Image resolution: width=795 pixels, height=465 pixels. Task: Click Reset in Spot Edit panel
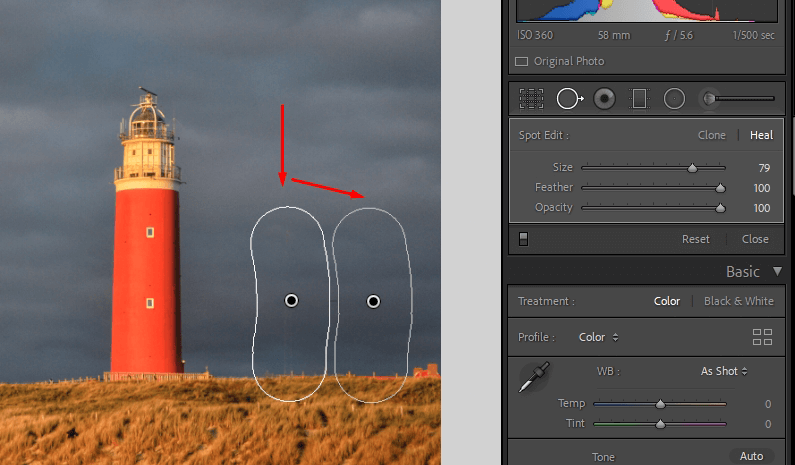pos(695,239)
